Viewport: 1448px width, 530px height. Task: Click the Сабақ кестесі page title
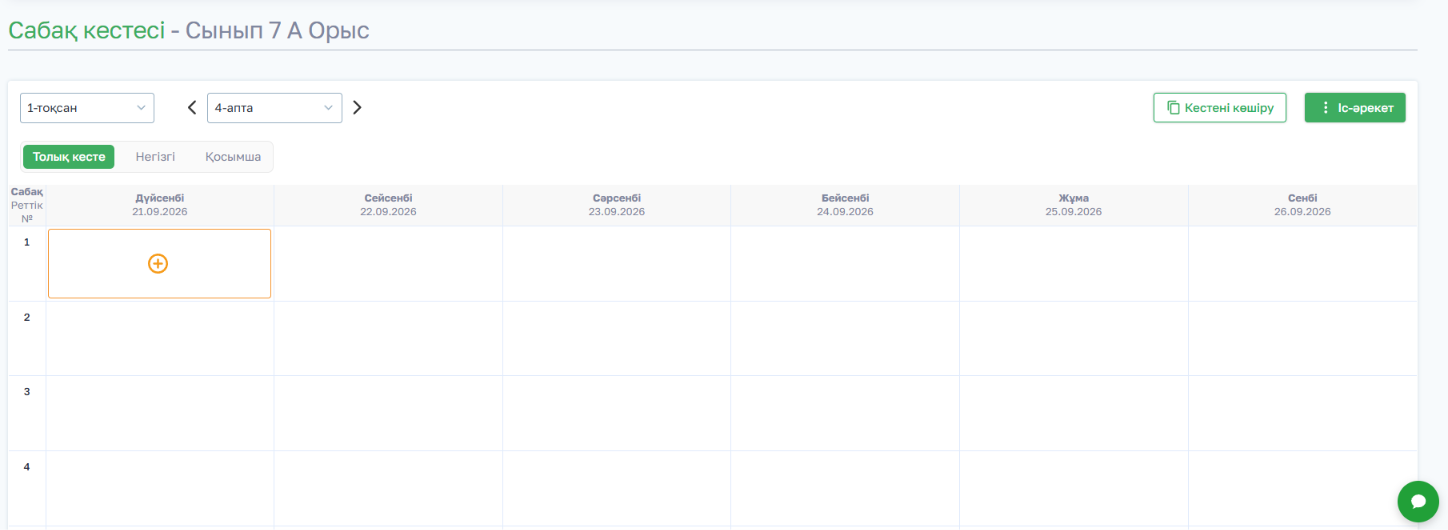tap(87, 31)
